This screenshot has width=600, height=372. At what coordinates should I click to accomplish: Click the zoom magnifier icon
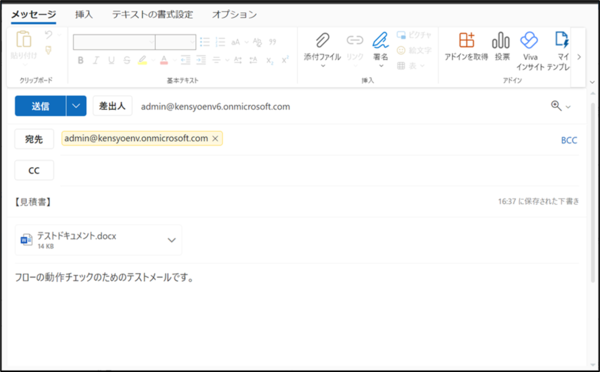click(556, 106)
